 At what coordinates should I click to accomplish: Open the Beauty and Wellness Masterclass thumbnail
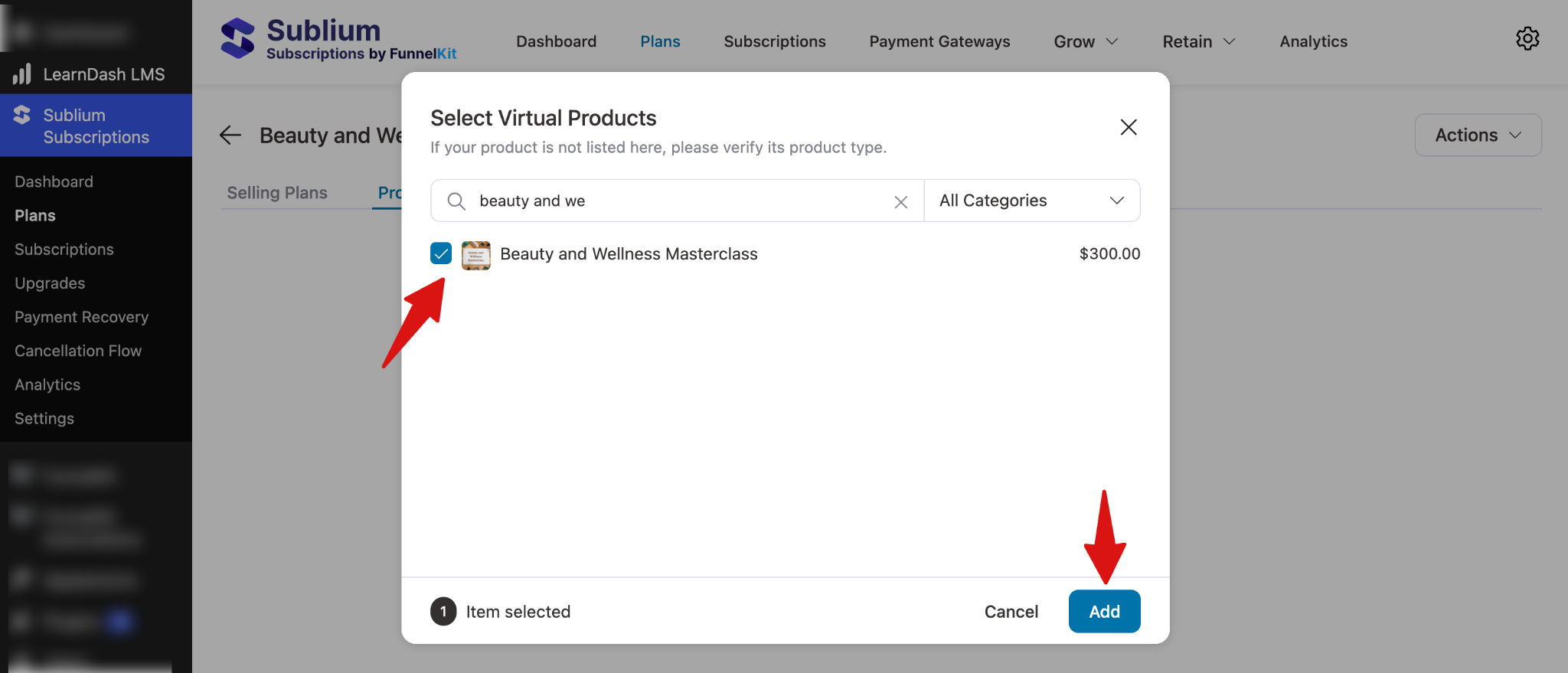476,255
